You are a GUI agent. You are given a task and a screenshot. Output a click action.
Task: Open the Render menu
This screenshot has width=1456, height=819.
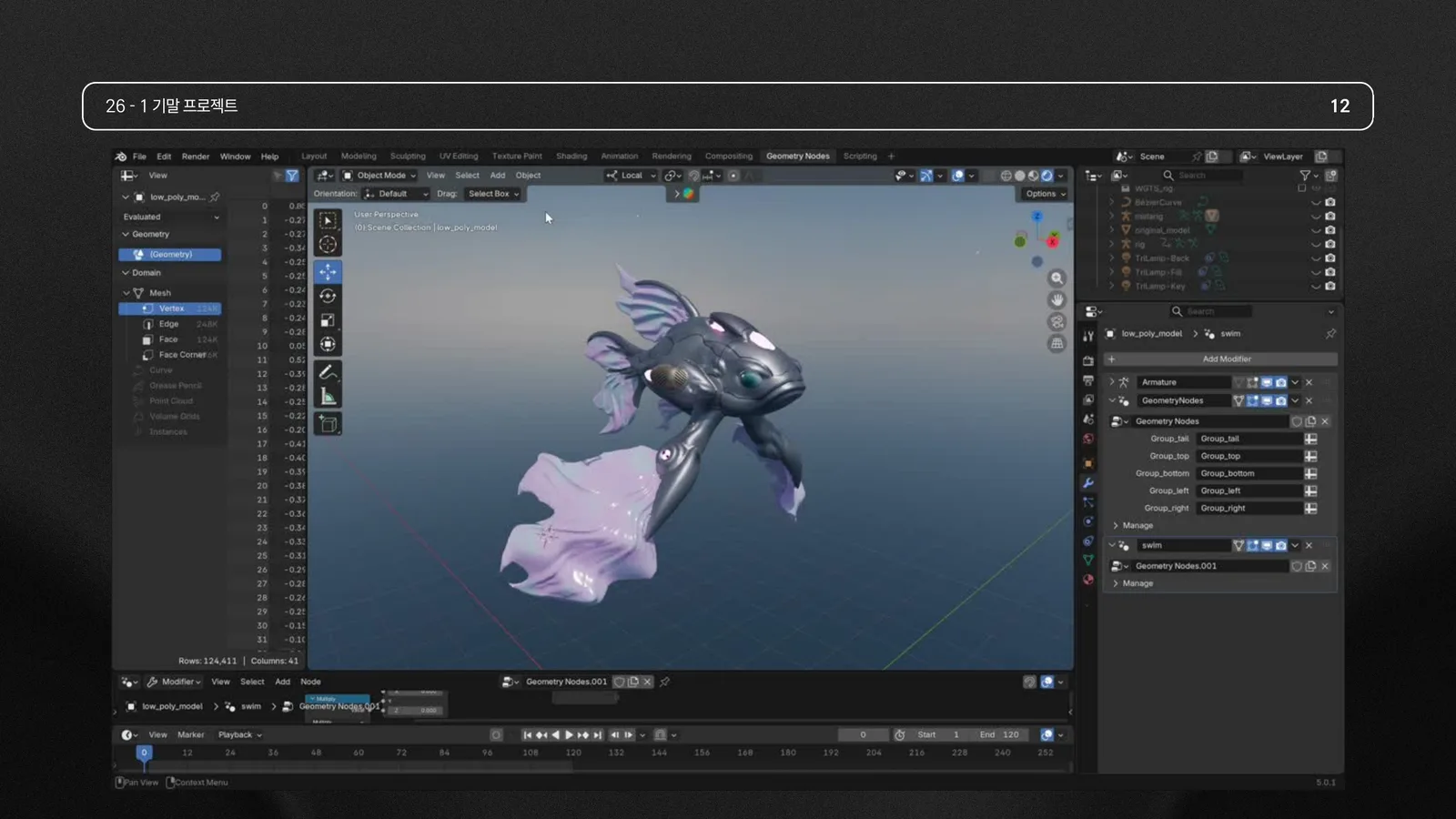pyautogui.click(x=196, y=157)
